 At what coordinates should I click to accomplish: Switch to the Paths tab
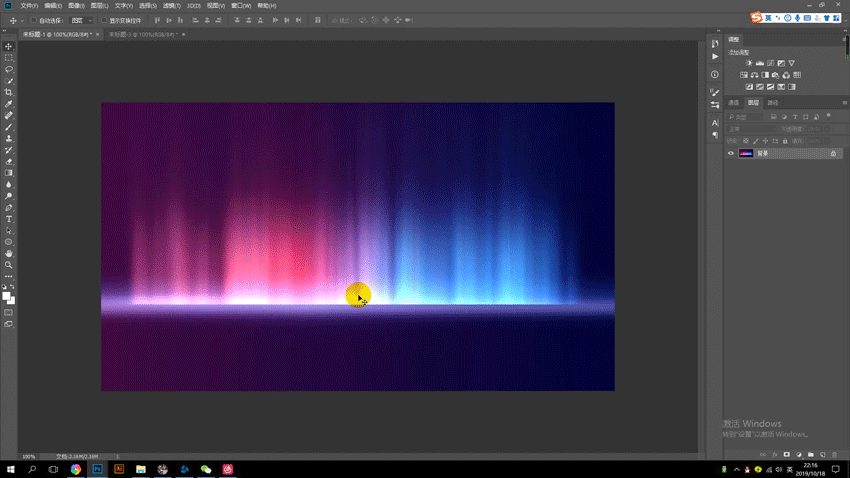pos(773,102)
